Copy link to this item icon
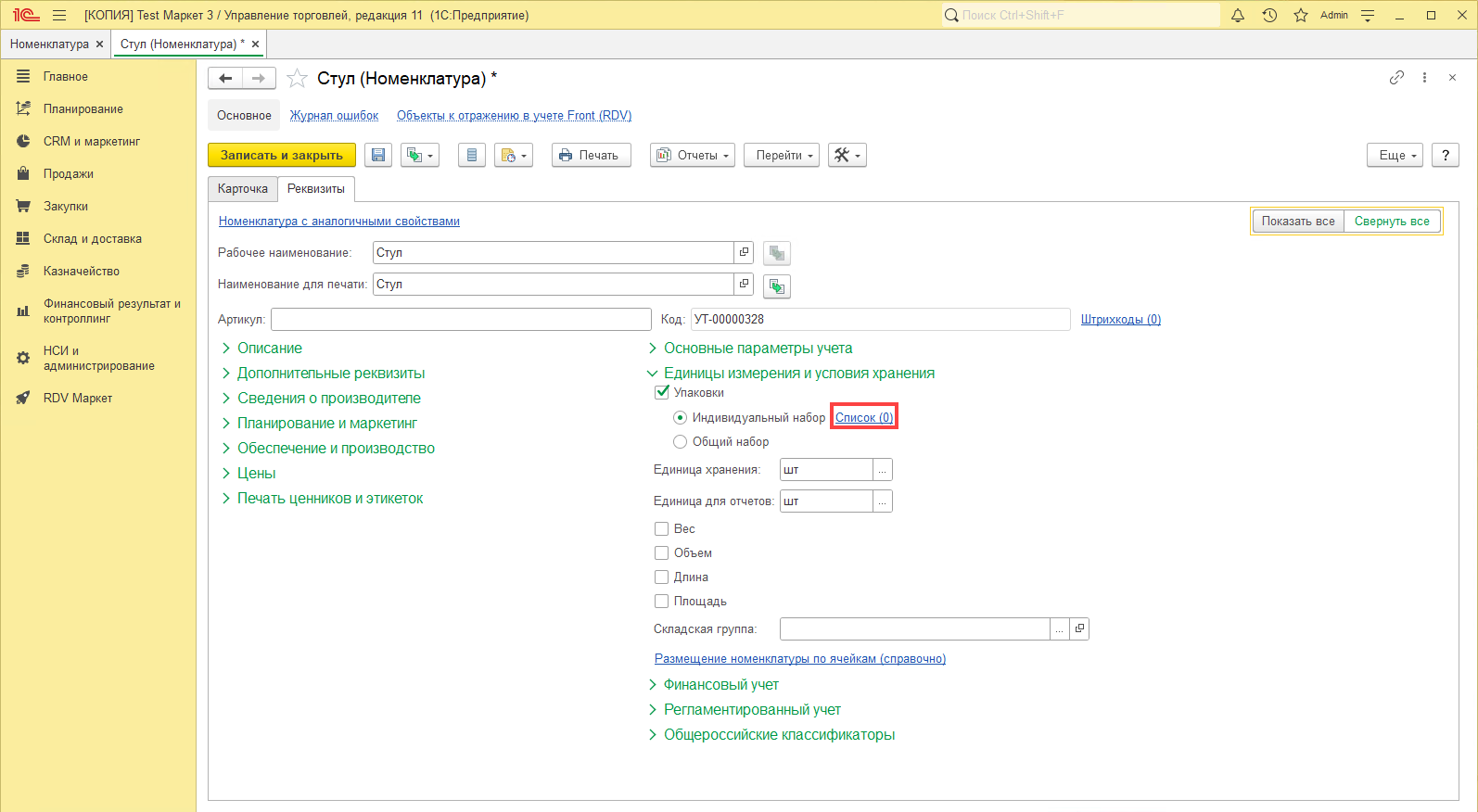Screen dimensions: 1478x812 coord(1396,78)
